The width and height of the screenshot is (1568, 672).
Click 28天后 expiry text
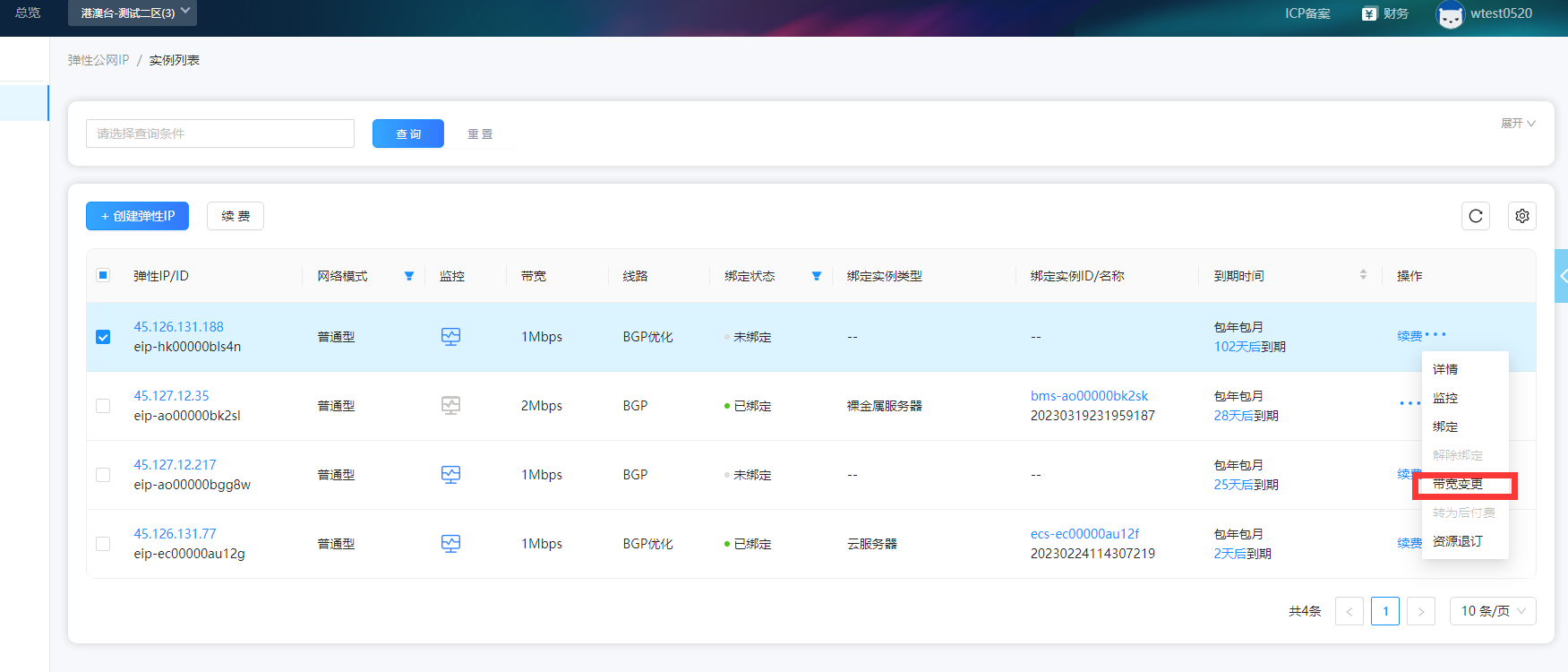[x=1233, y=416]
